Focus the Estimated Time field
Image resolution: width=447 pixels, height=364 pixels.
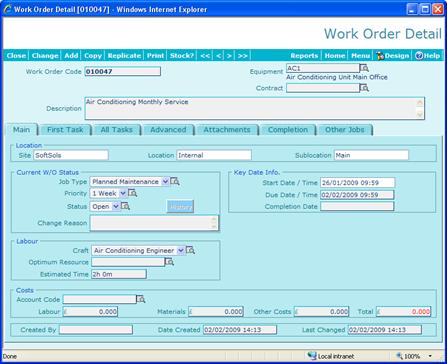pyautogui.click(x=119, y=274)
